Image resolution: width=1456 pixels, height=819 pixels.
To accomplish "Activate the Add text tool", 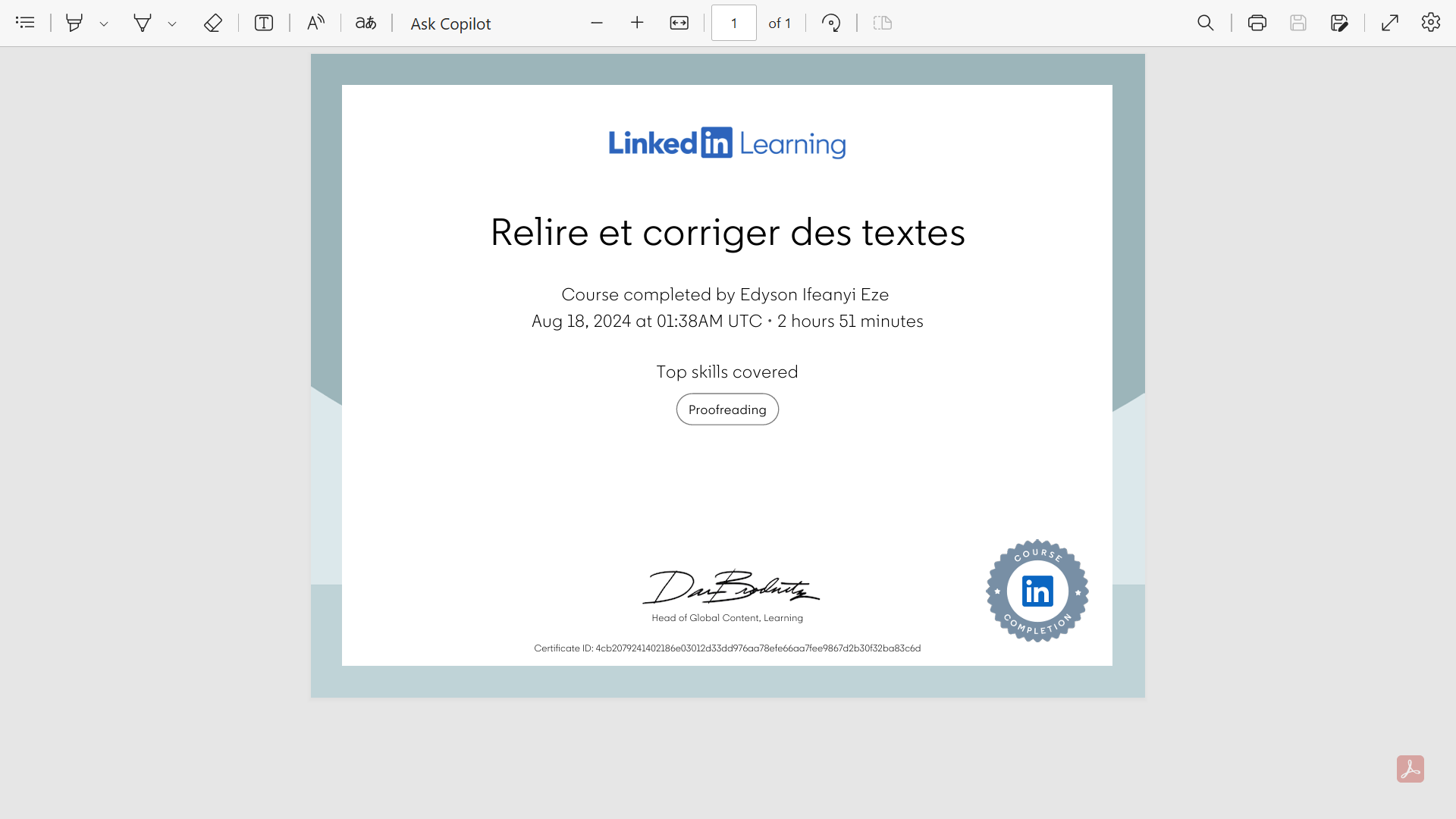I will click(264, 23).
